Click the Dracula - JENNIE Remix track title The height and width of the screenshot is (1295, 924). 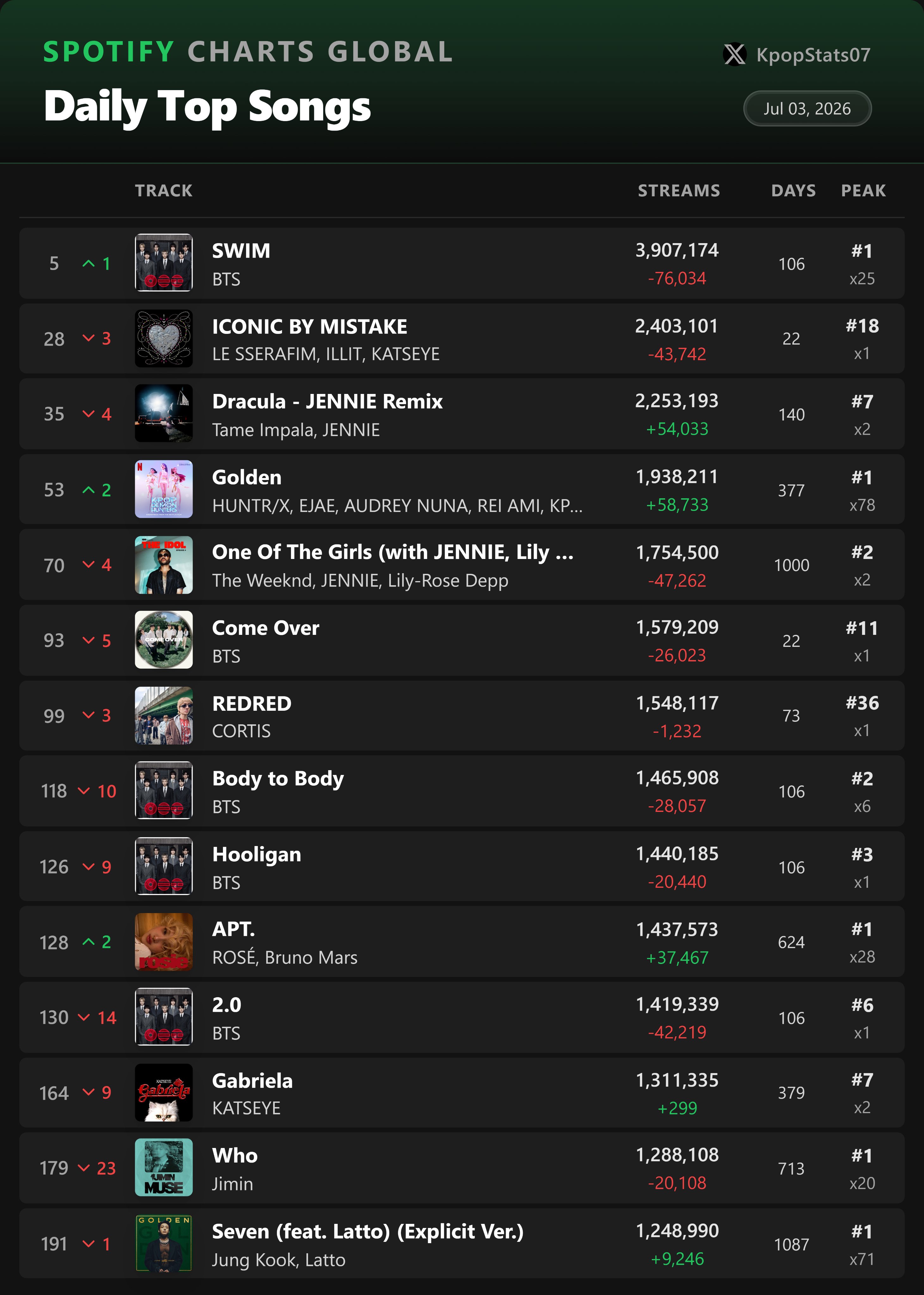coord(327,402)
